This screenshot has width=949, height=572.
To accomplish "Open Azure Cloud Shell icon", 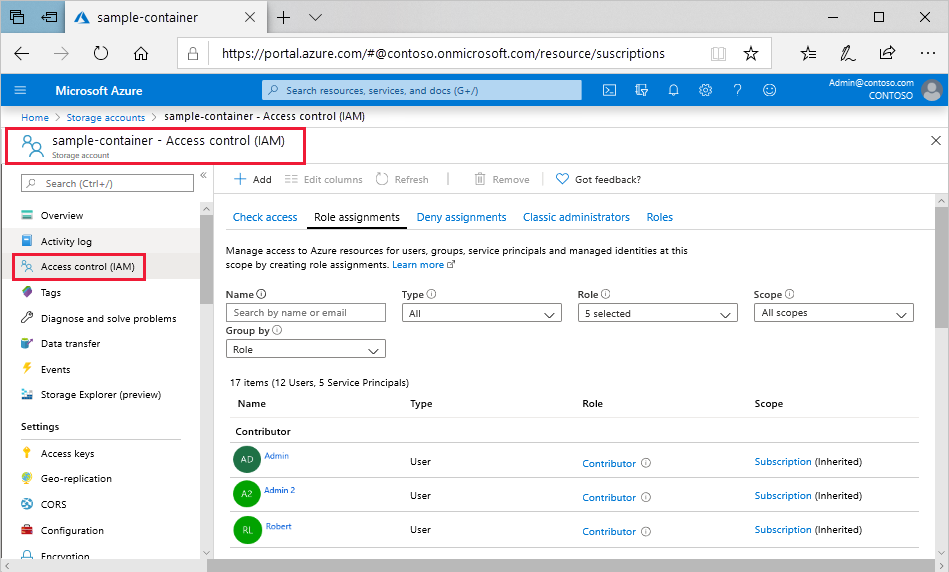I will (609, 90).
